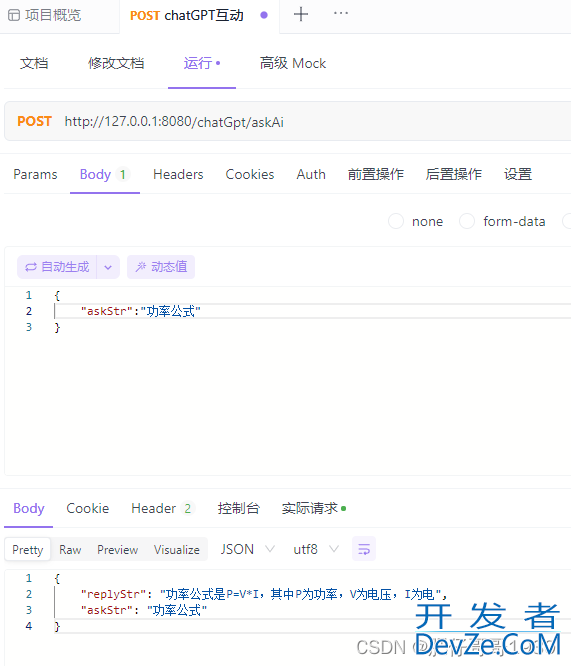Select the request Body tab
571x666 pixels.
point(105,174)
